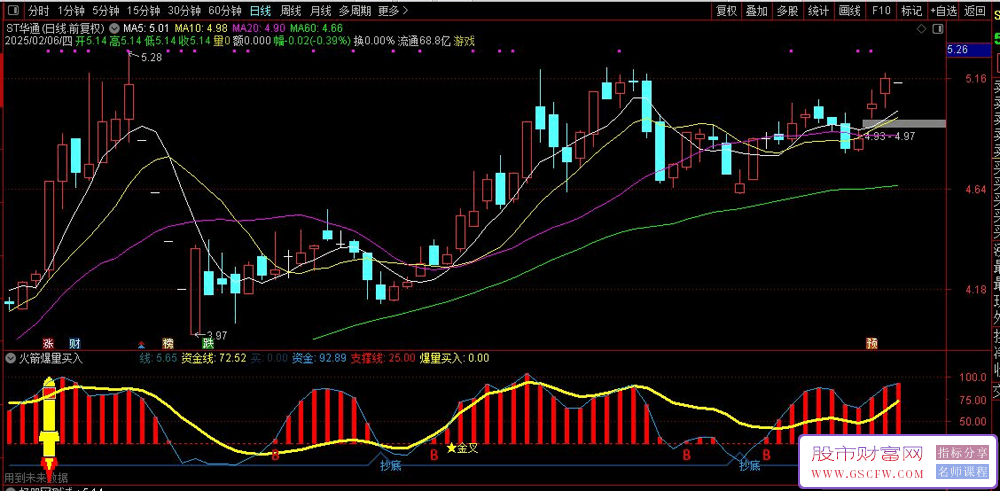The height and width of the screenshot is (491, 1000).
Task: Click the 3.97 low price annotation
Action: [217, 335]
